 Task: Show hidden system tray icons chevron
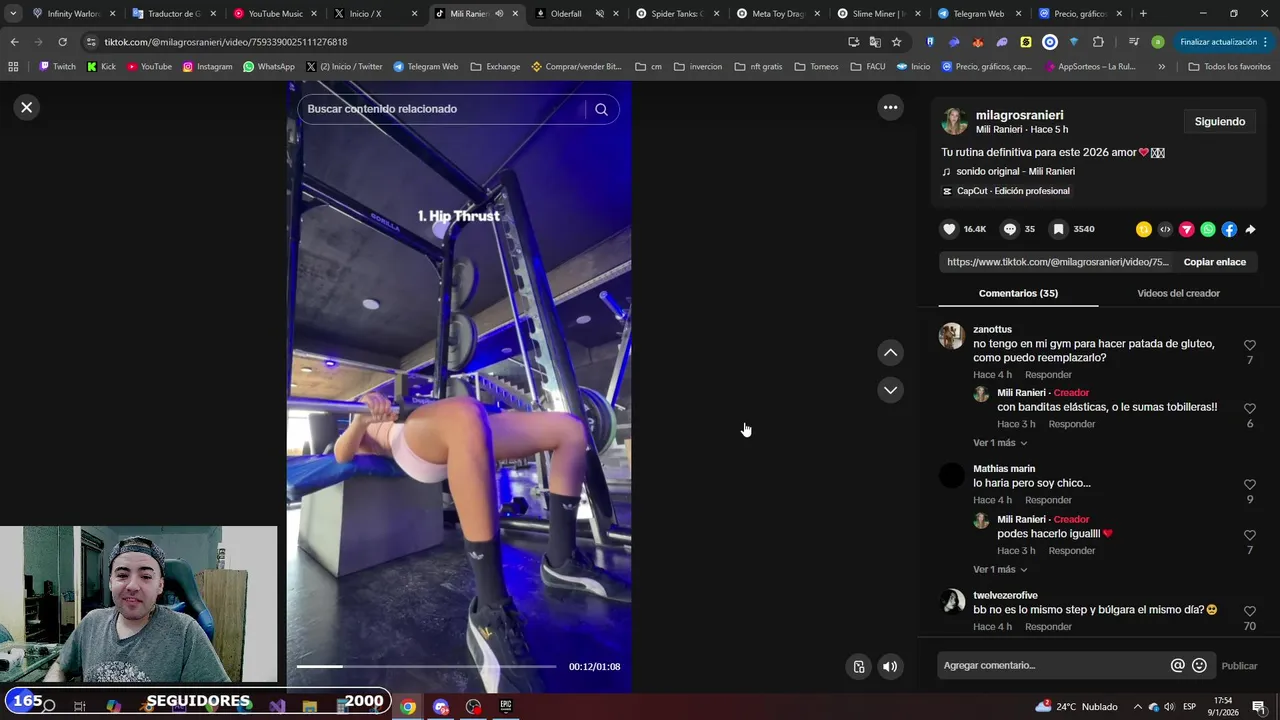pyautogui.click(x=1137, y=707)
